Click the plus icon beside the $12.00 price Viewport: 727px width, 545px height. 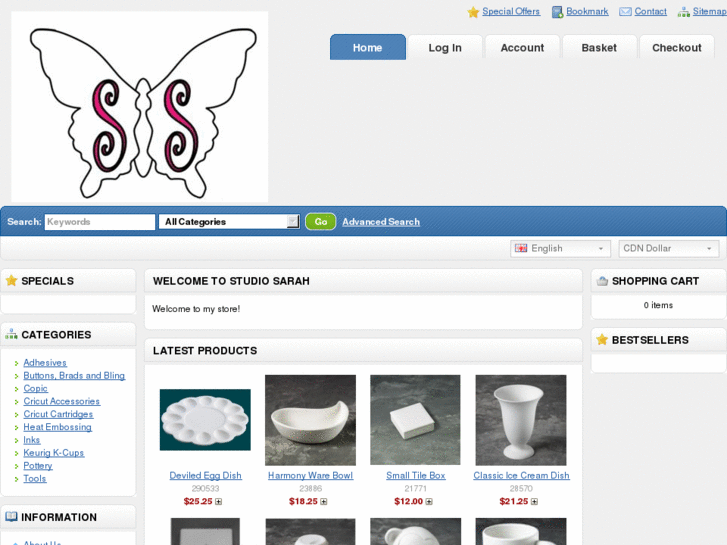click(x=429, y=501)
